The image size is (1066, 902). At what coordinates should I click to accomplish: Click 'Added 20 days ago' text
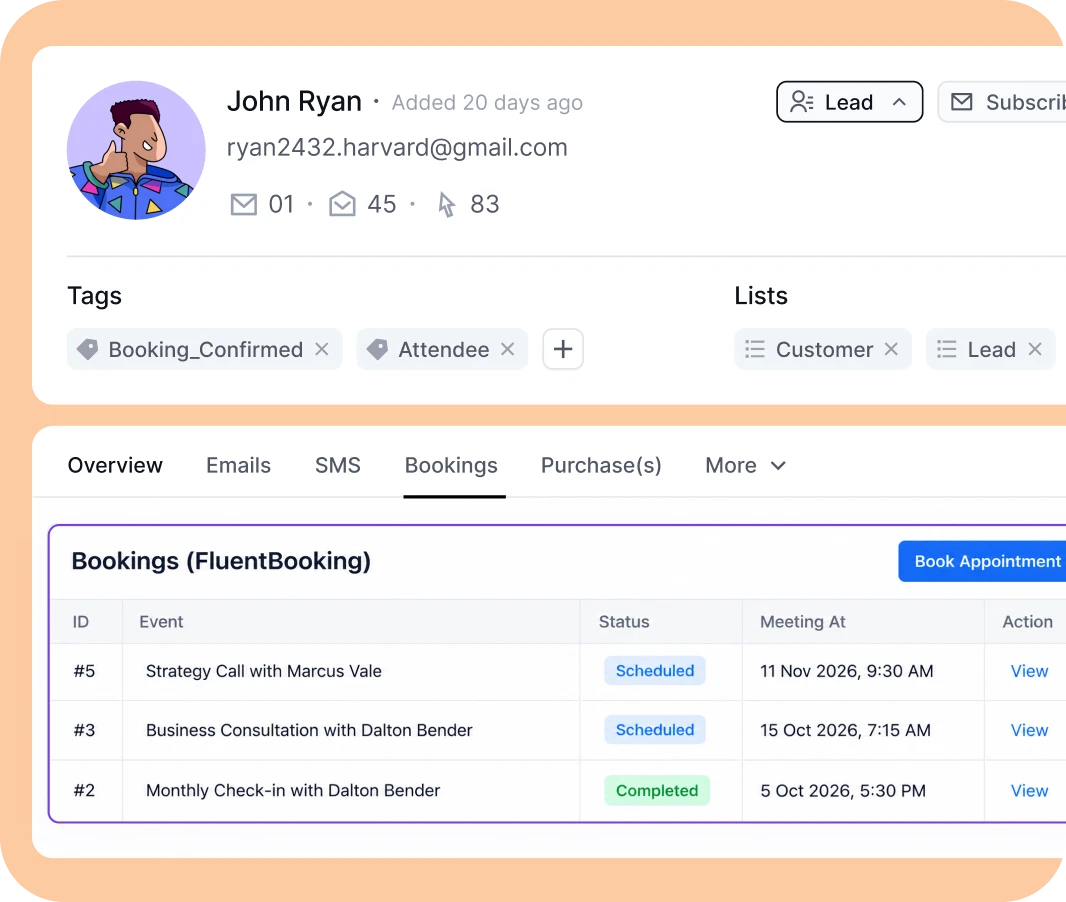point(487,102)
